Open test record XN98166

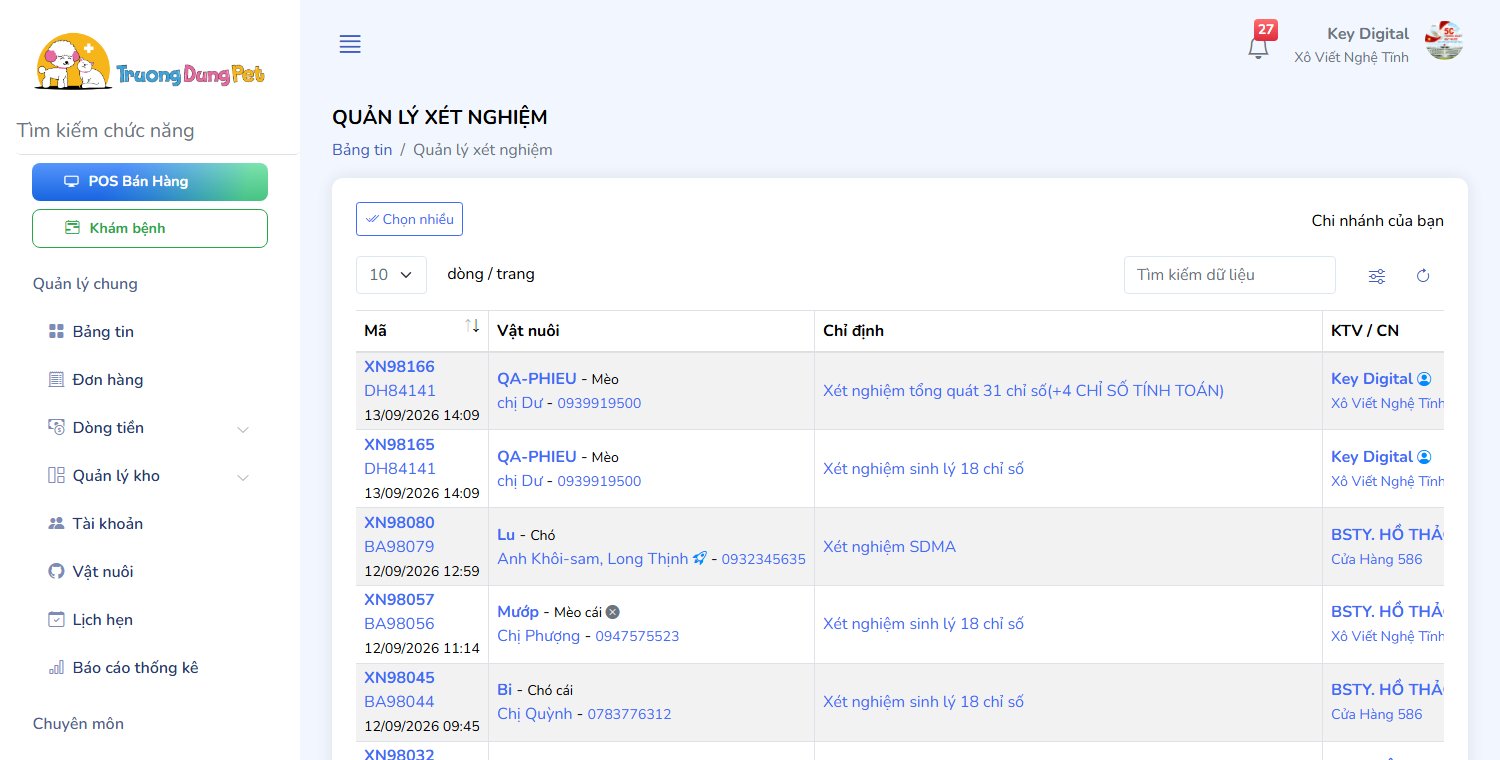(399, 367)
